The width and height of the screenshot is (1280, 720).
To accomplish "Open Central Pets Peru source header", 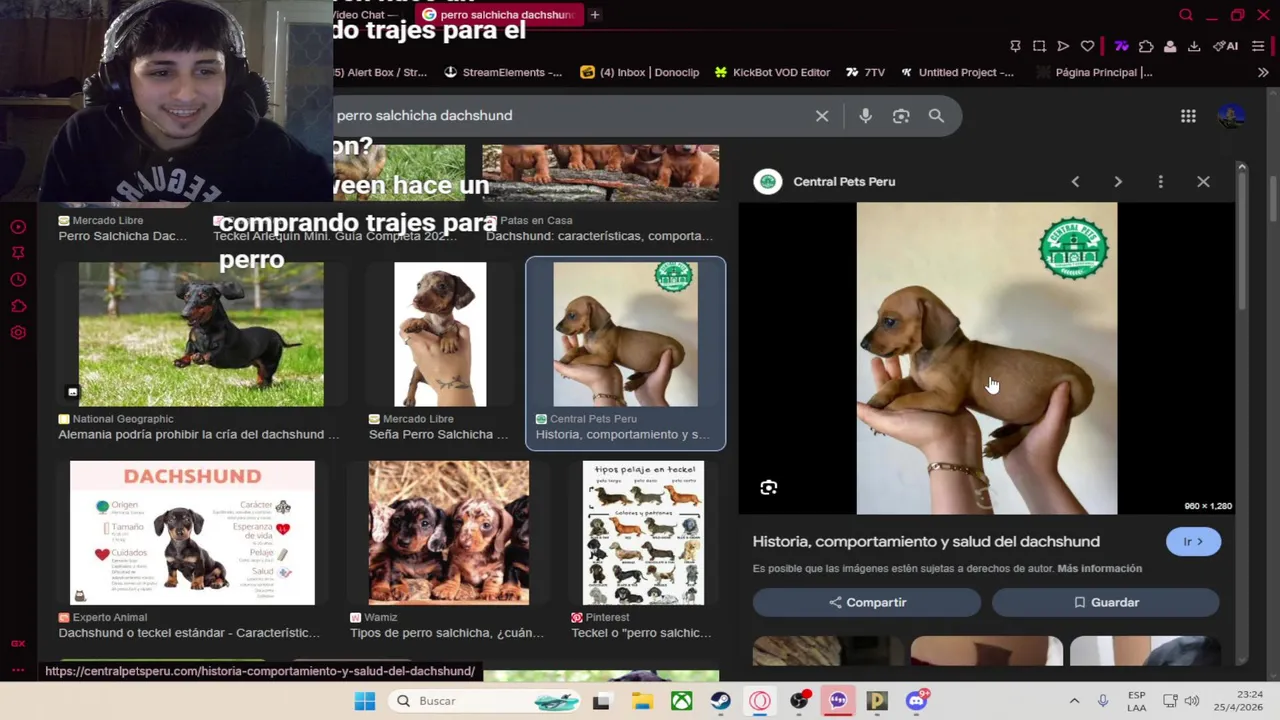I will (x=825, y=182).
